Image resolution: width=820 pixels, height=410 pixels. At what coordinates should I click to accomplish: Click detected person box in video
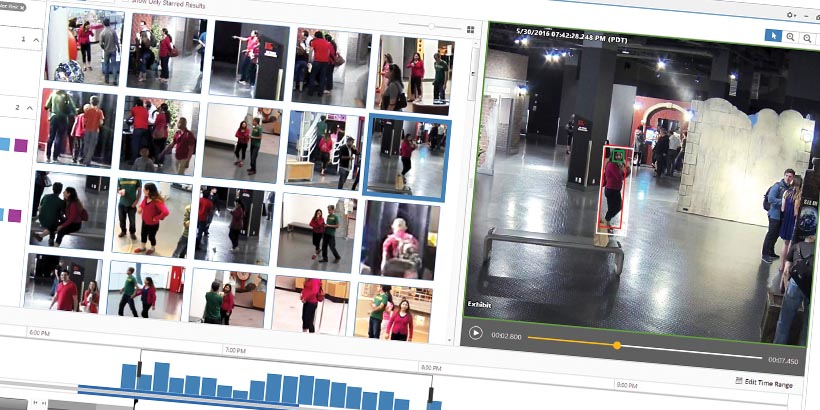pos(612,190)
